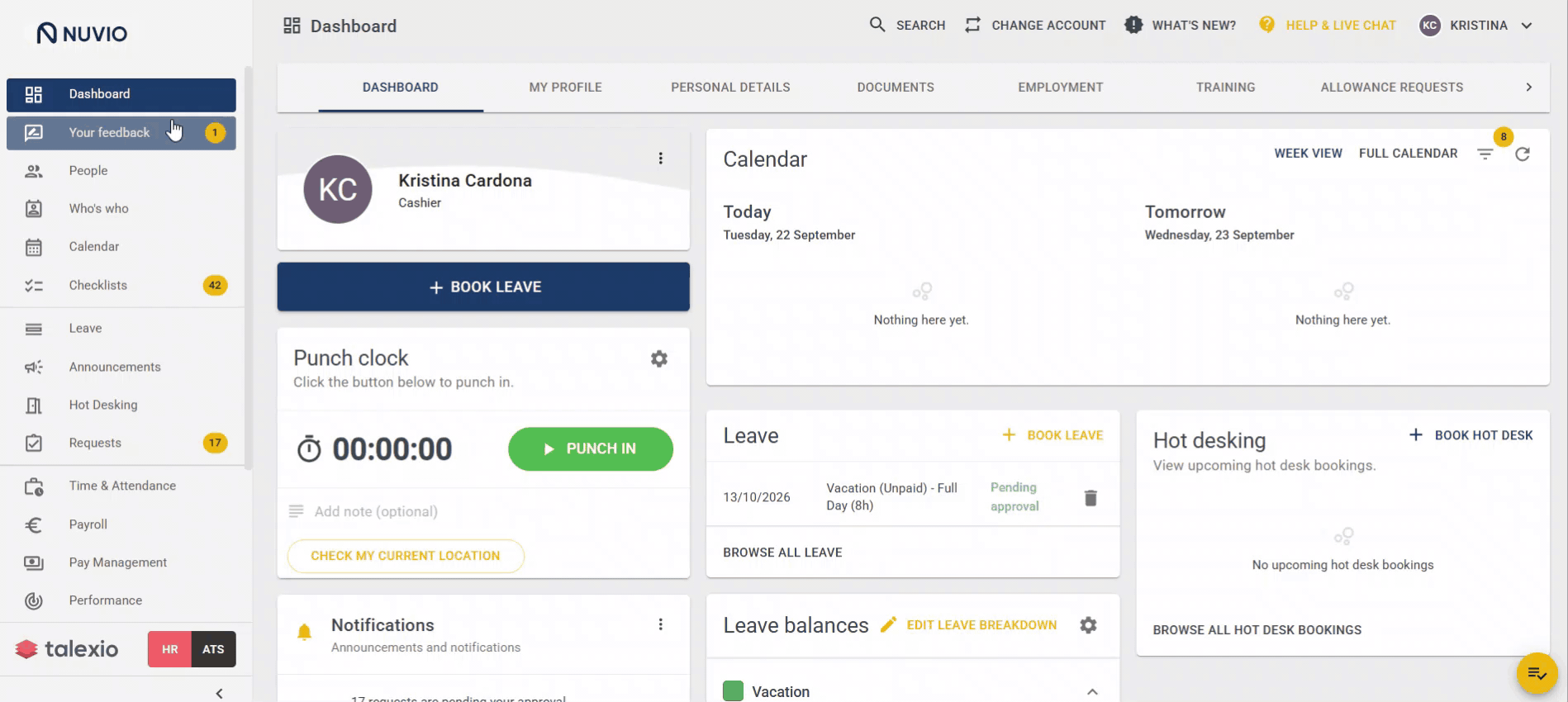Open Help & Live Chat
This screenshot has height=702, width=1568.
[x=1327, y=26]
